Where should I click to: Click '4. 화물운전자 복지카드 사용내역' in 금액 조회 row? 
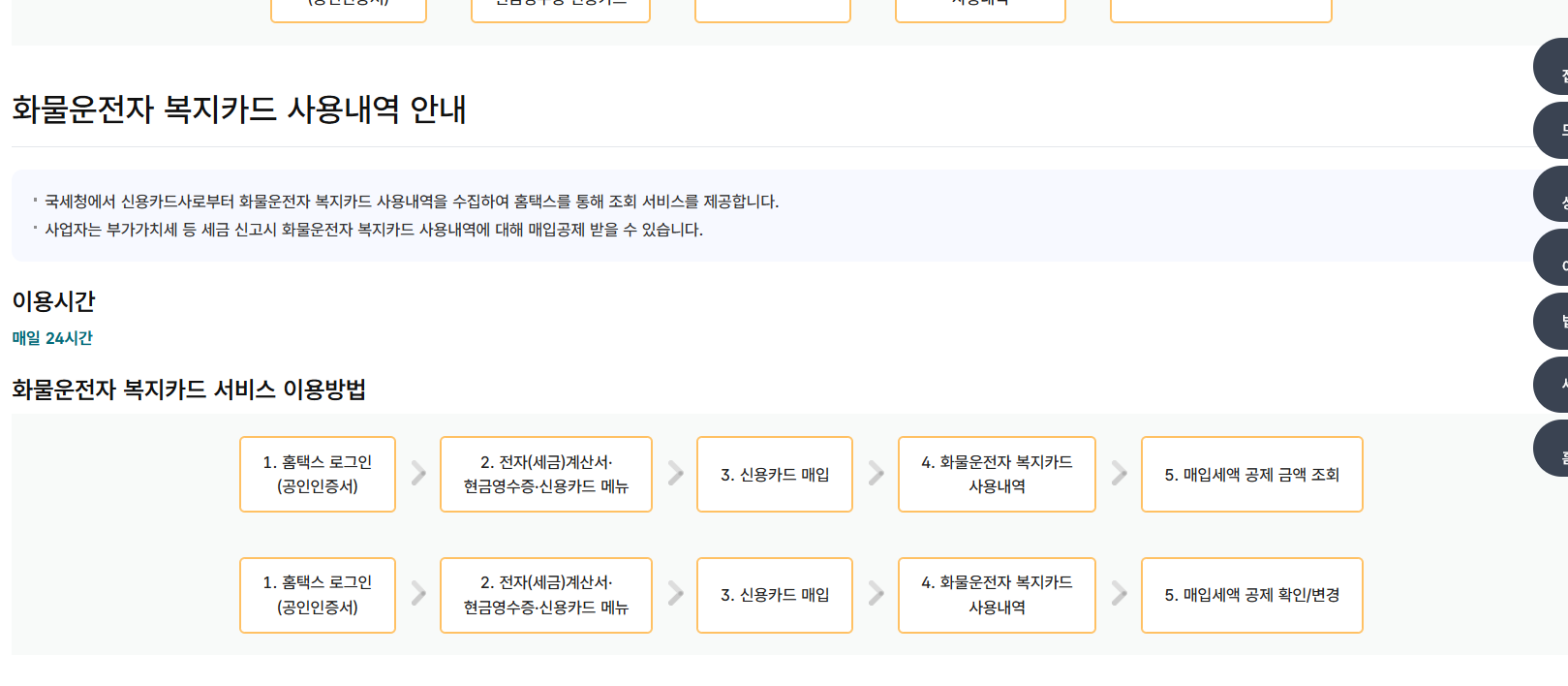(x=997, y=474)
